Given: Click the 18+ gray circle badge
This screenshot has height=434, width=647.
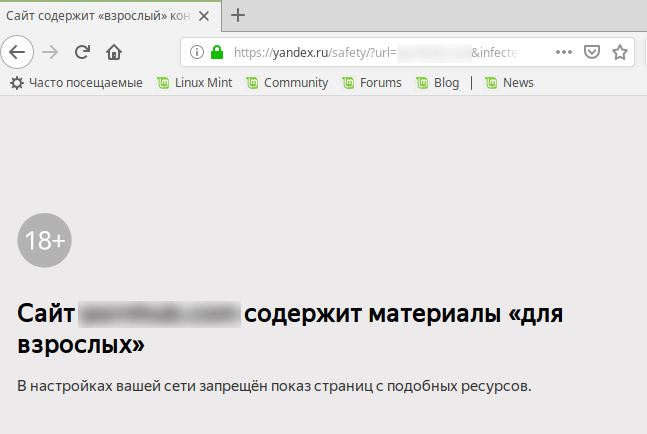Looking at the screenshot, I should pyautogui.click(x=45, y=241).
